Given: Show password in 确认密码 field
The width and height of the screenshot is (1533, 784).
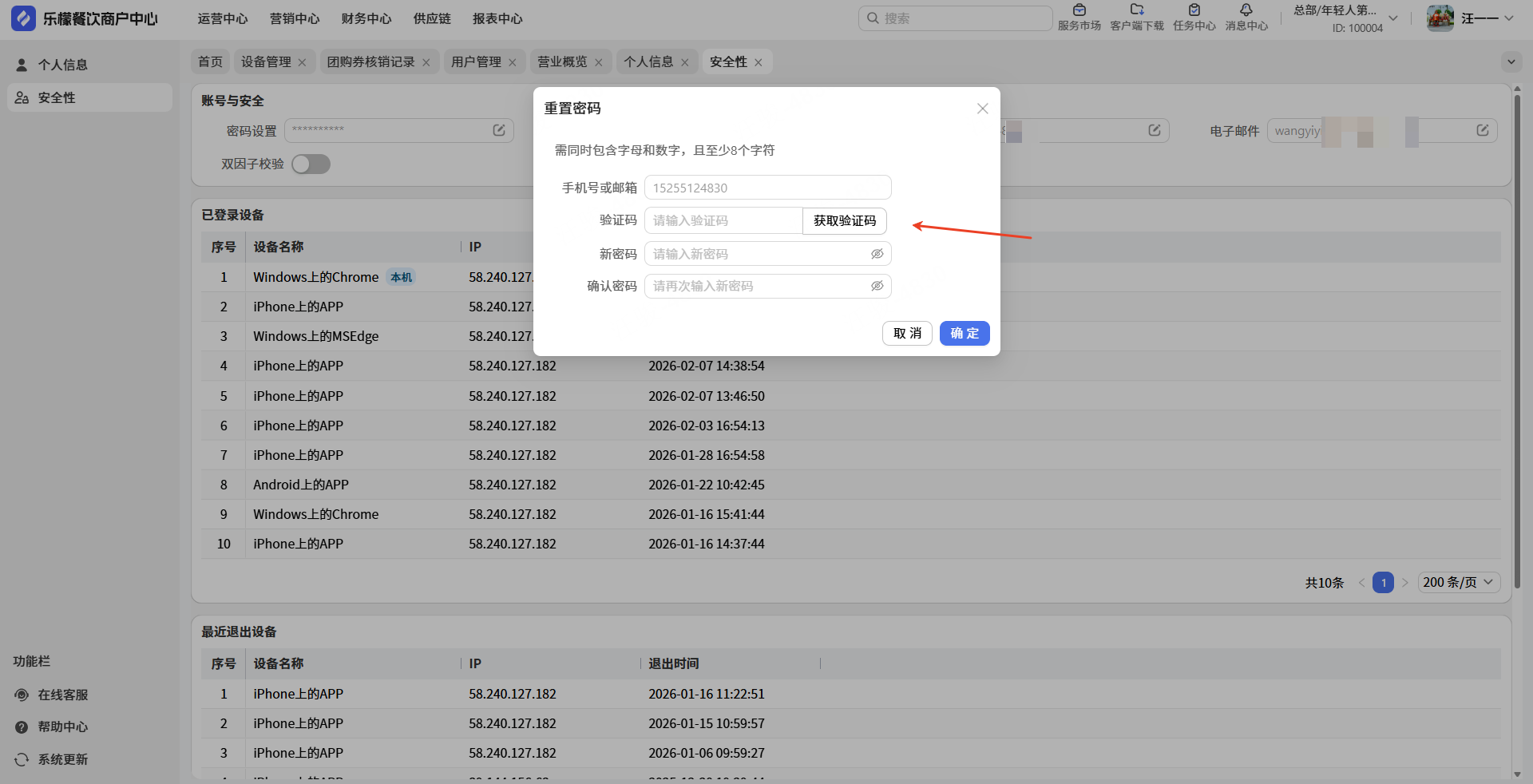Looking at the screenshot, I should [877, 286].
